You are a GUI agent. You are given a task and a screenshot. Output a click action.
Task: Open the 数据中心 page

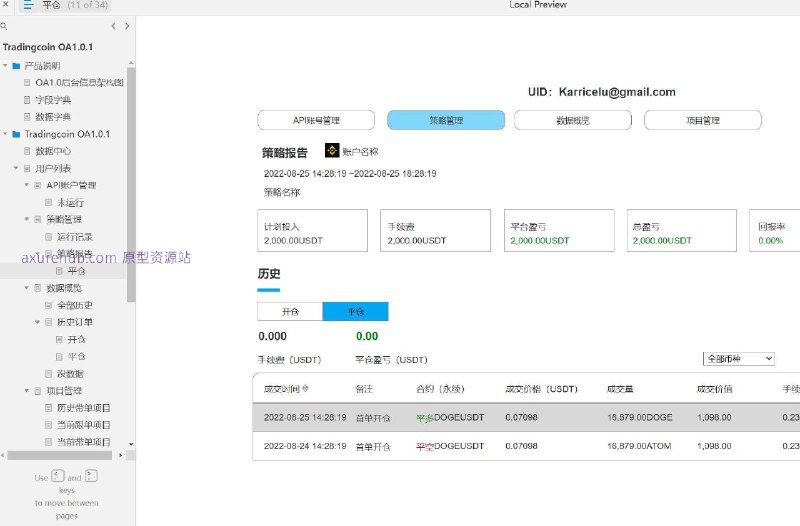53,151
